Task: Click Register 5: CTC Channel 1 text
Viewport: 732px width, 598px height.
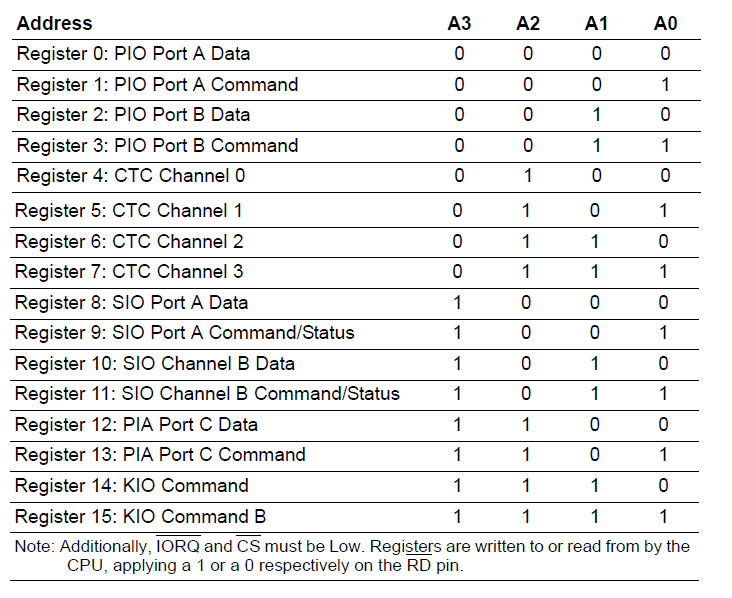Action: point(129,211)
